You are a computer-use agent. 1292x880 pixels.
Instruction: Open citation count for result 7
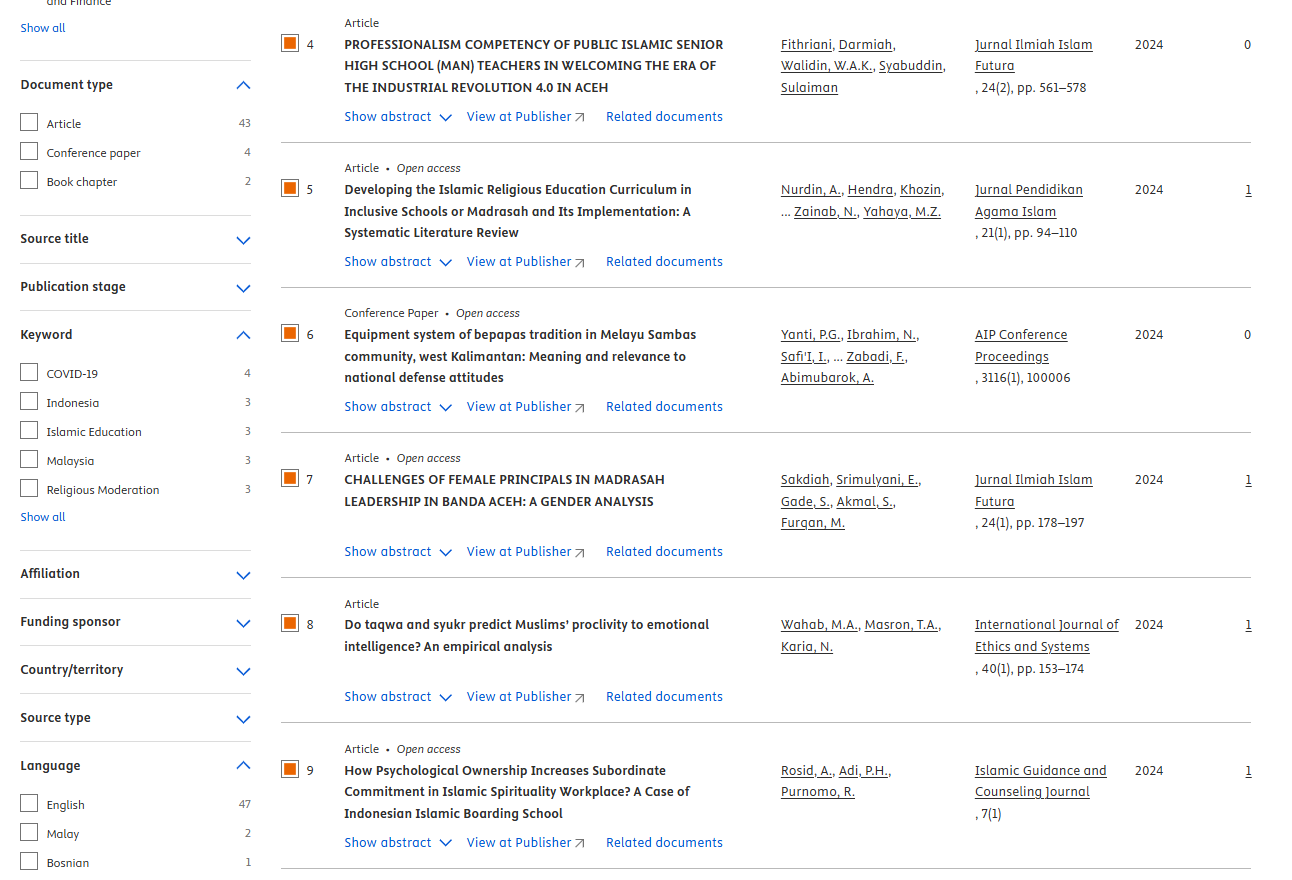click(1248, 480)
